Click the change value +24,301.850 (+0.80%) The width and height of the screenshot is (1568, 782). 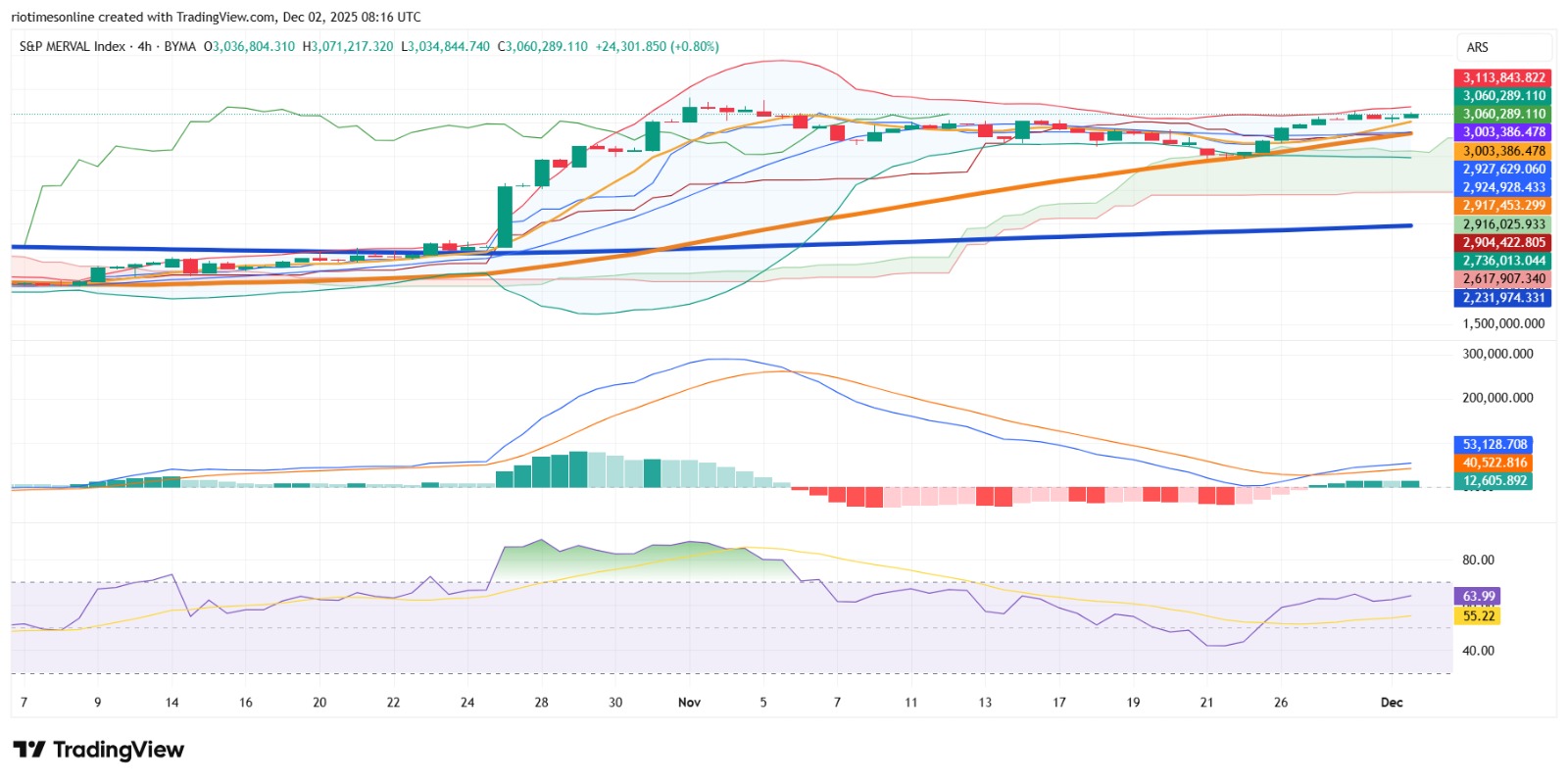[x=657, y=46]
